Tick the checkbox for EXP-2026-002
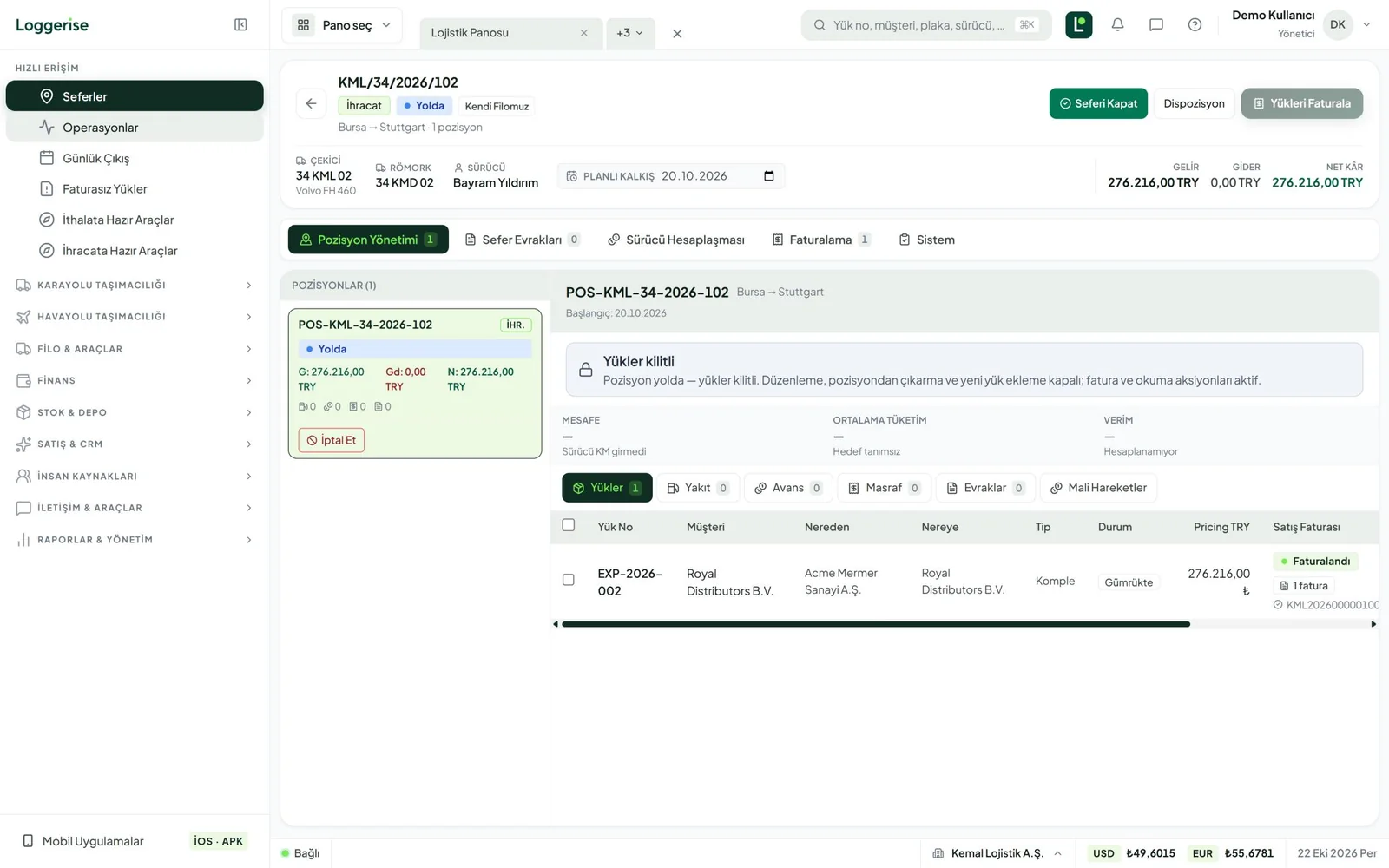The width and height of the screenshot is (1389, 868). click(x=569, y=580)
